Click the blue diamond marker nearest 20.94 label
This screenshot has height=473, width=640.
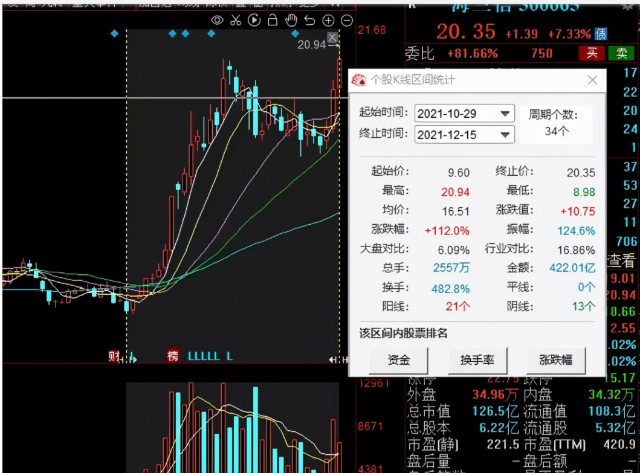pyautogui.click(x=296, y=33)
